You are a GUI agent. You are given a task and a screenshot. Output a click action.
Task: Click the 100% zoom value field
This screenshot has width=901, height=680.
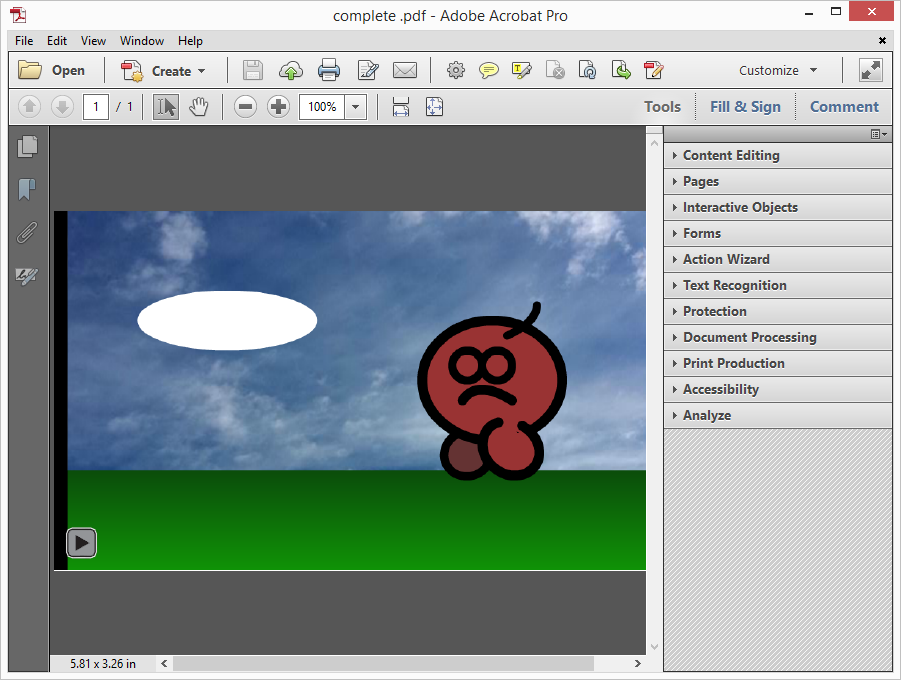click(x=322, y=107)
